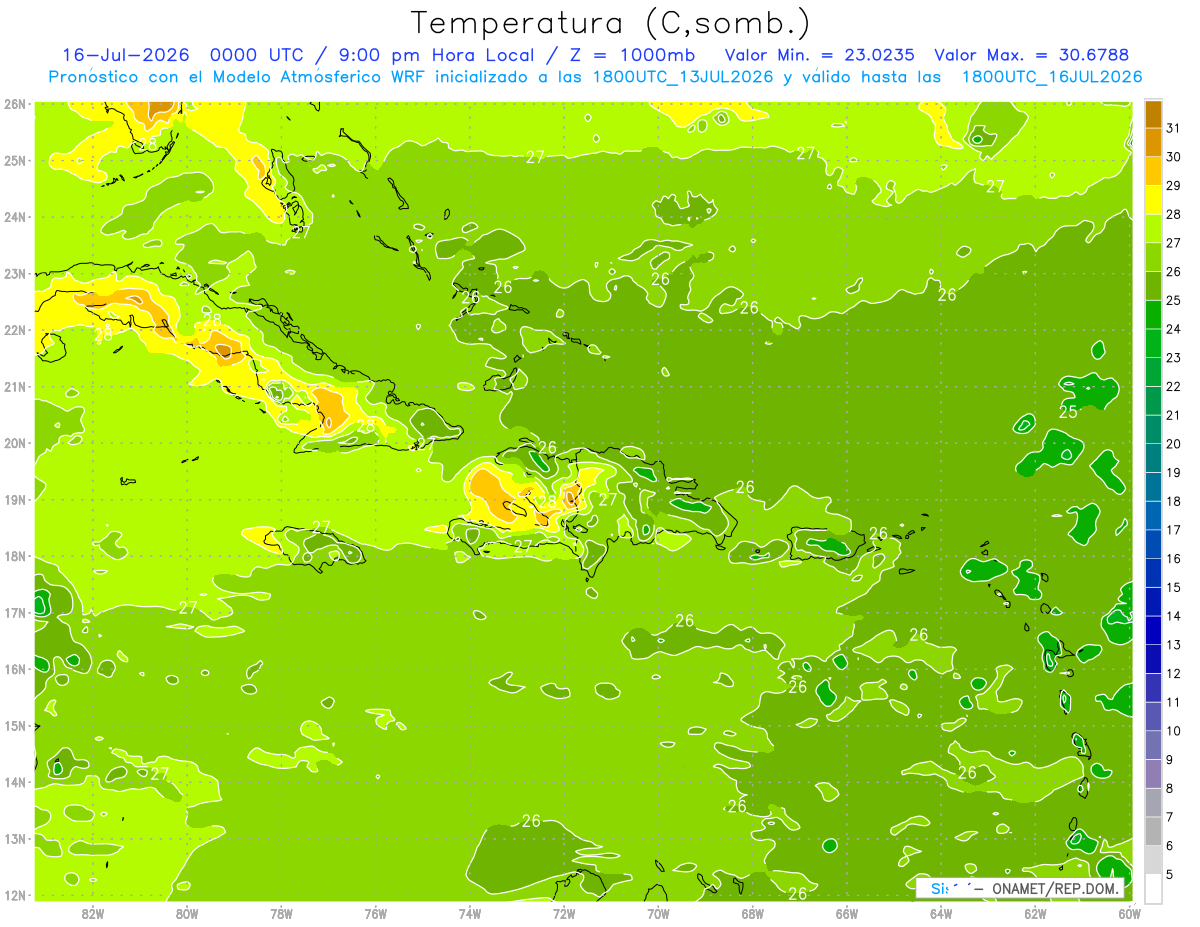Click the "60W" longitude axis label
The height and width of the screenshot is (927, 1200).
coord(1130,913)
